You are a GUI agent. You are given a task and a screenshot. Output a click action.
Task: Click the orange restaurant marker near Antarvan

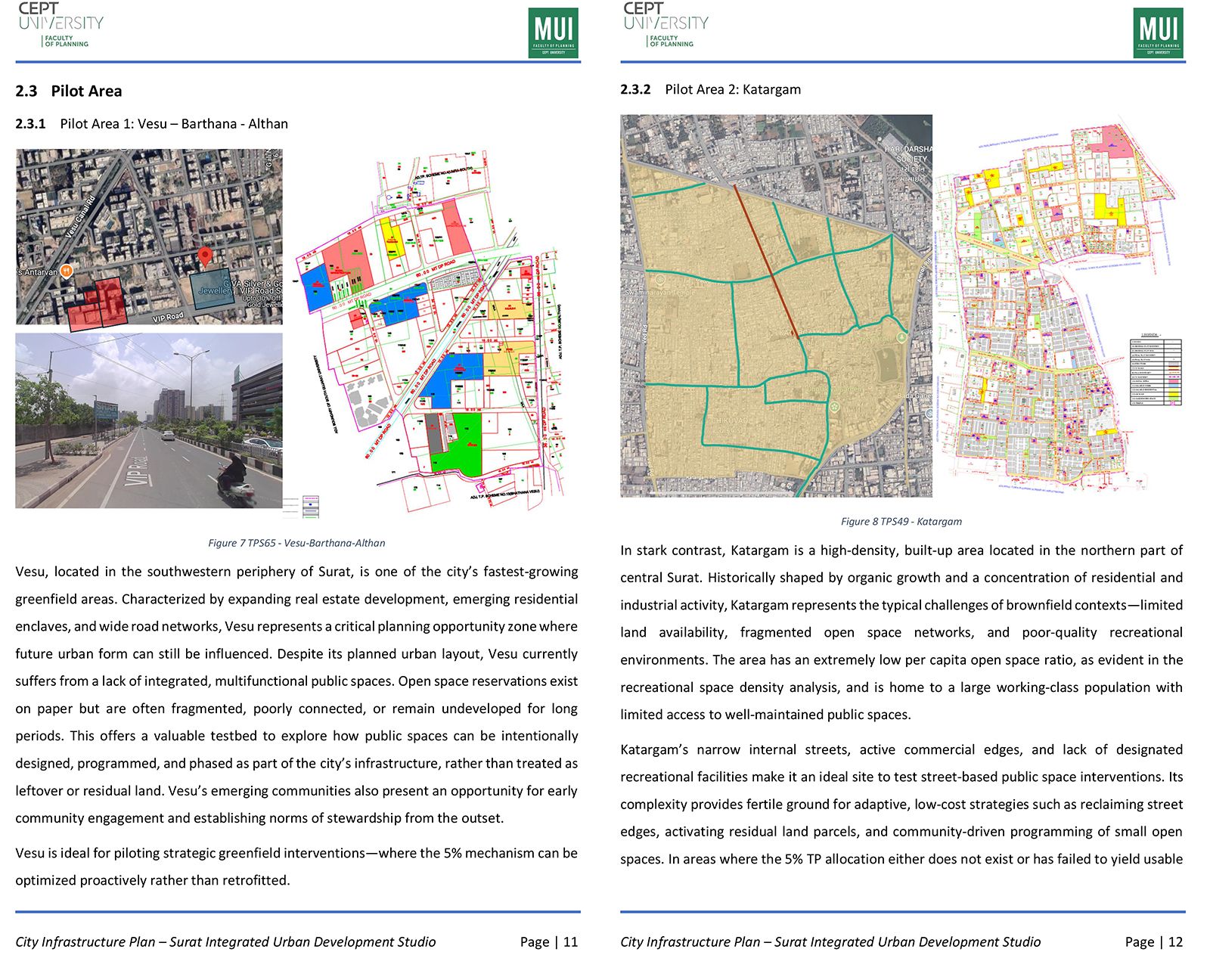pyautogui.click(x=67, y=271)
